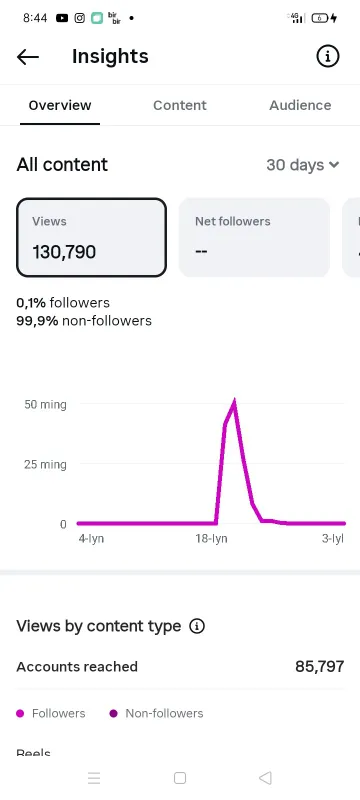Screen dimensions: 360x800
Task: Tap the system back triangle icon
Action: (265, 778)
